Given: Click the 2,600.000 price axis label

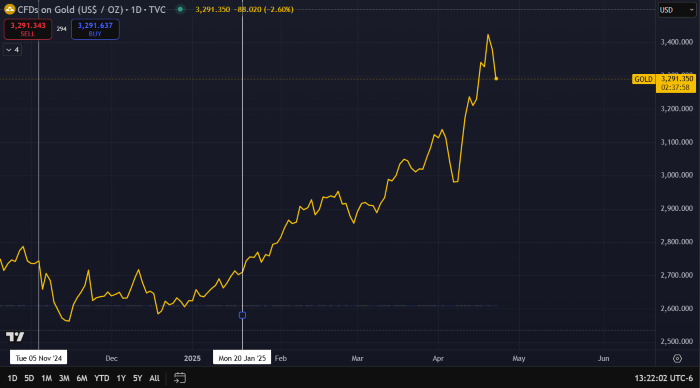Looking at the screenshot, I should point(677,309).
